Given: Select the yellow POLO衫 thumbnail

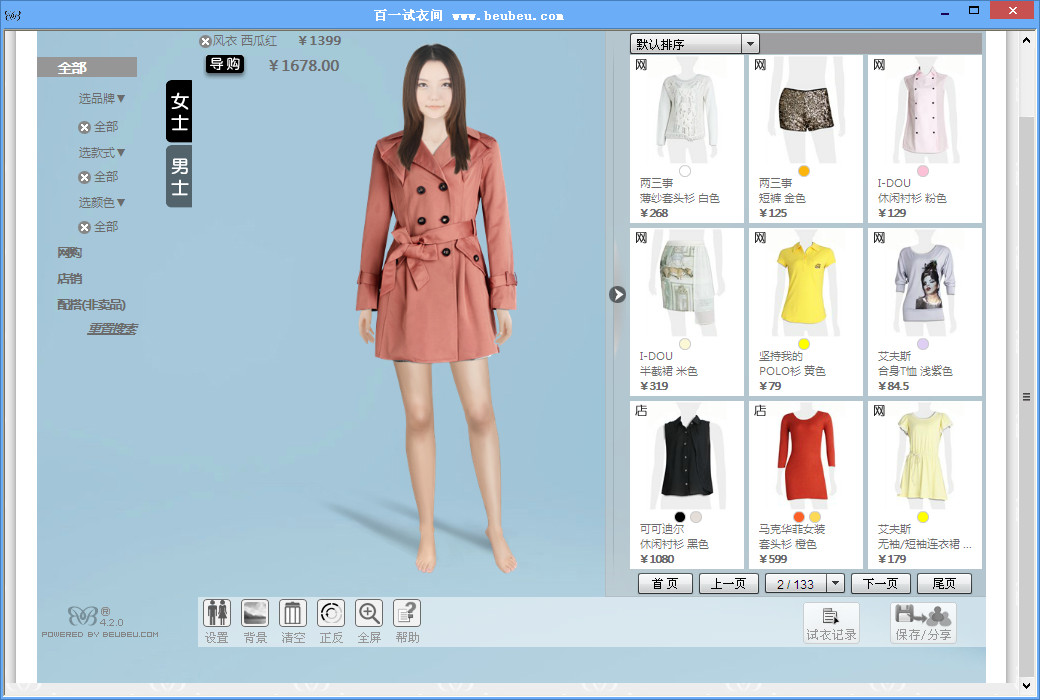Looking at the screenshot, I should [805, 284].
